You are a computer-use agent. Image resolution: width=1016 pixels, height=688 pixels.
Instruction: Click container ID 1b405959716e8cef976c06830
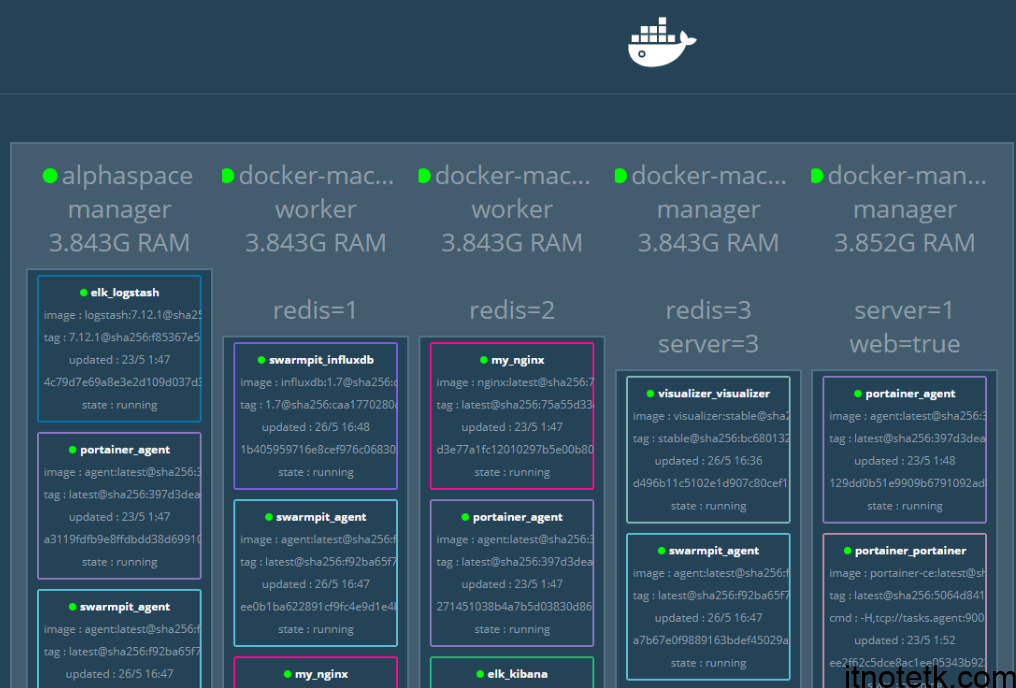click(319, 450)
